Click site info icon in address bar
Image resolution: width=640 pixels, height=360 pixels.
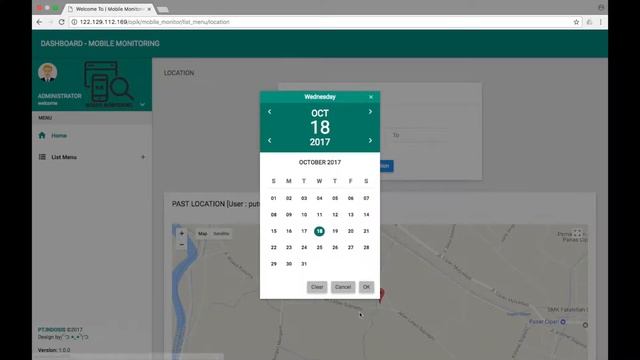74,22
